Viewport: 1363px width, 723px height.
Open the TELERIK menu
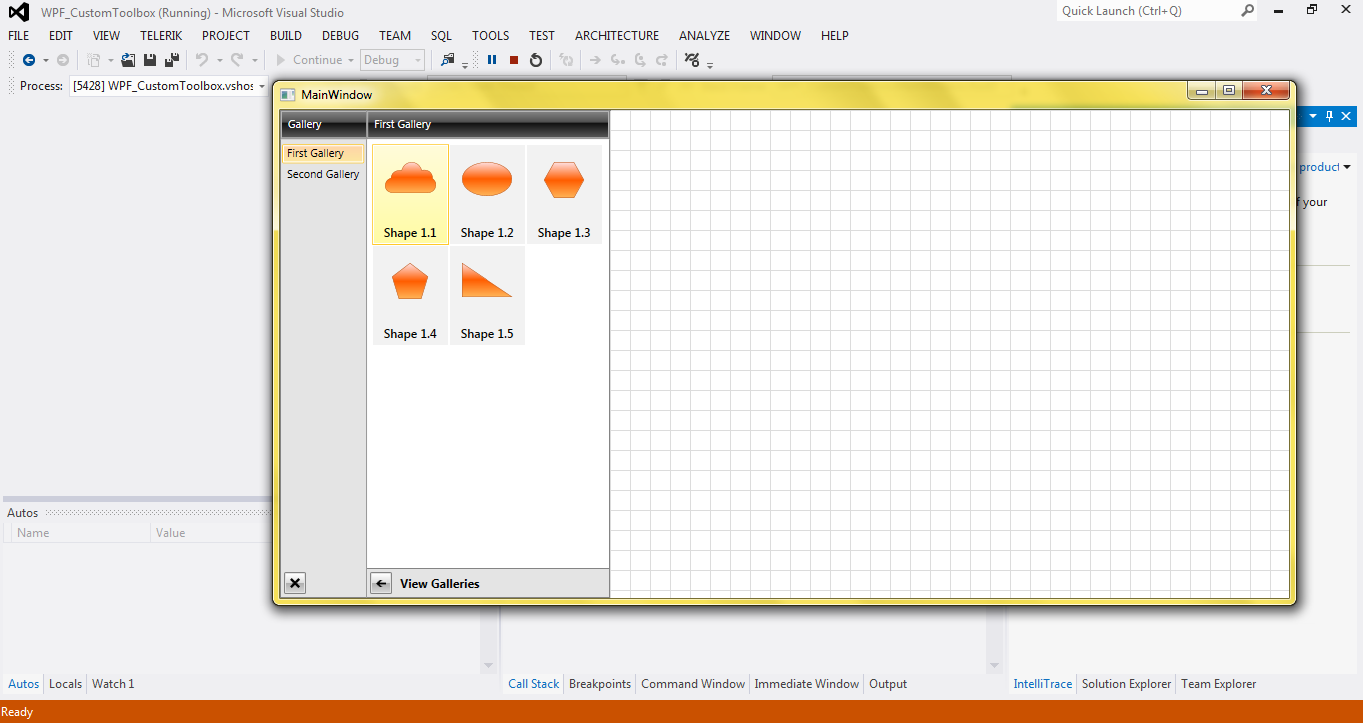pos(161,35)
